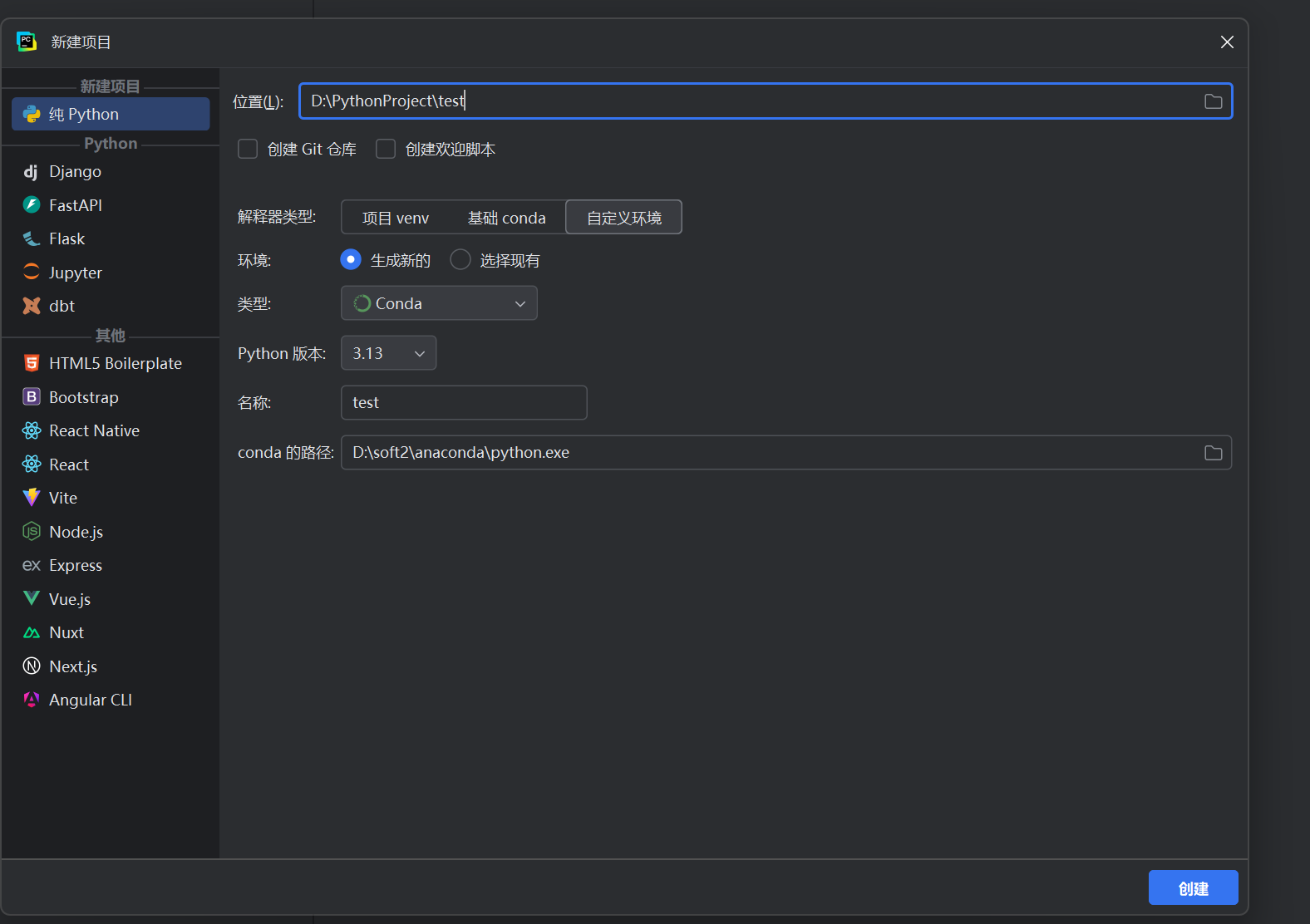Click the Vue.js label text
The height and width of the screenshot is (924, 1310).
(x=70, y=599)
